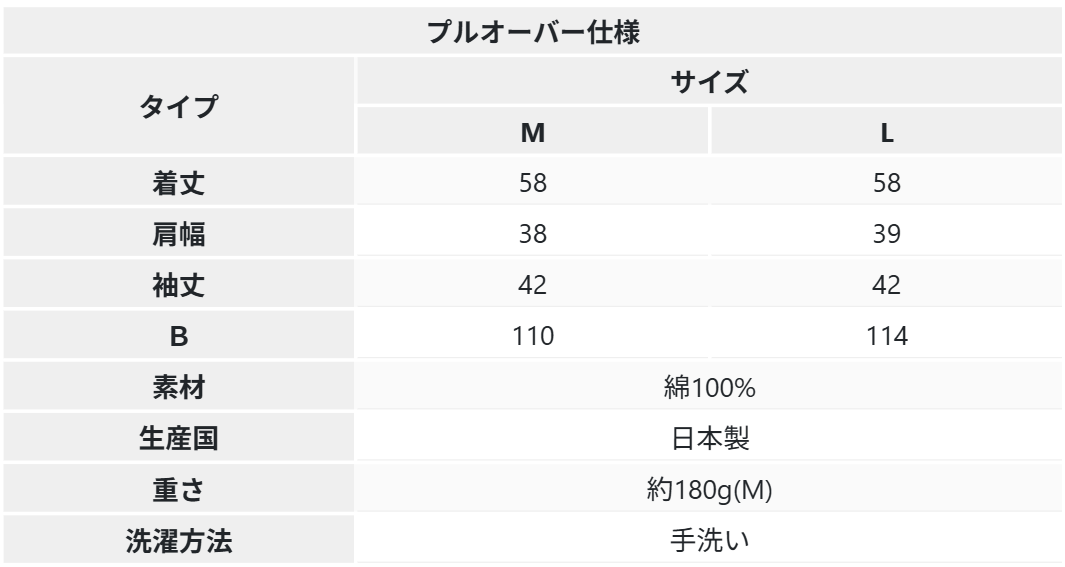
Task: Click the 生産国 row label
Action: click(178, 438)
